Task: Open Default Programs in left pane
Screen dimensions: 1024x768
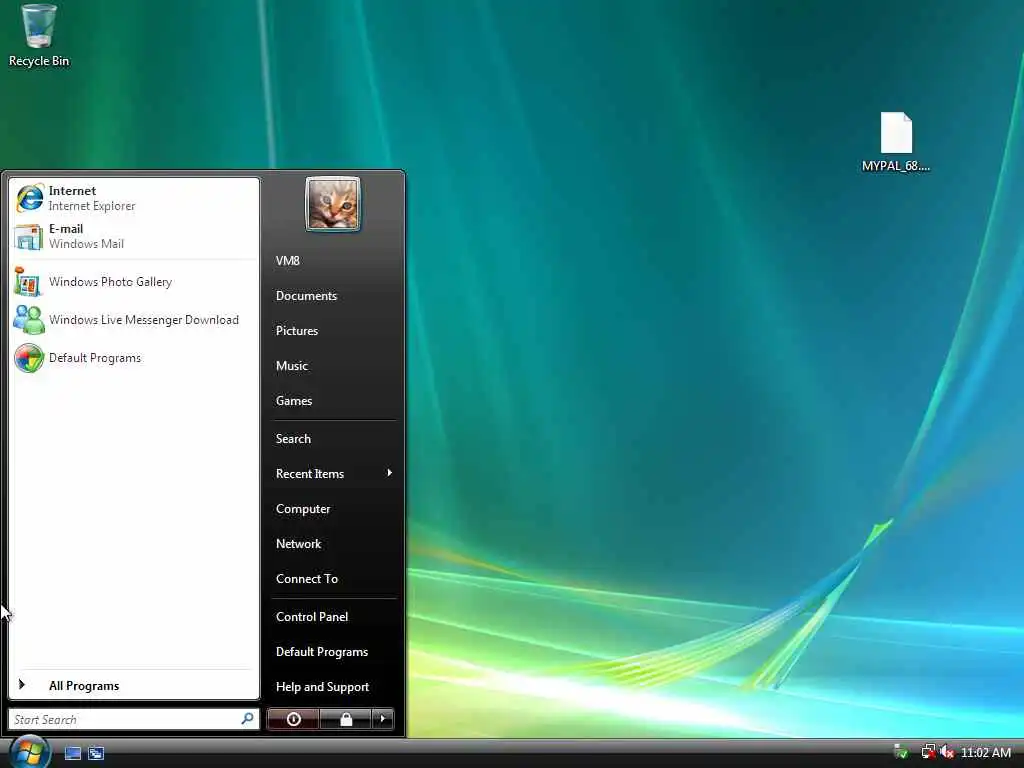Action: tap(134, 358)
